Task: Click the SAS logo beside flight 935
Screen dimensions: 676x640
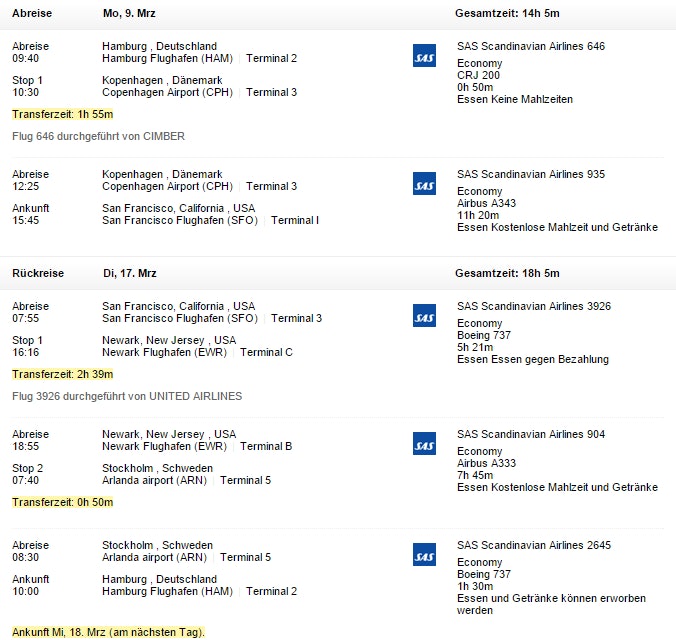Action: (424, 184)
